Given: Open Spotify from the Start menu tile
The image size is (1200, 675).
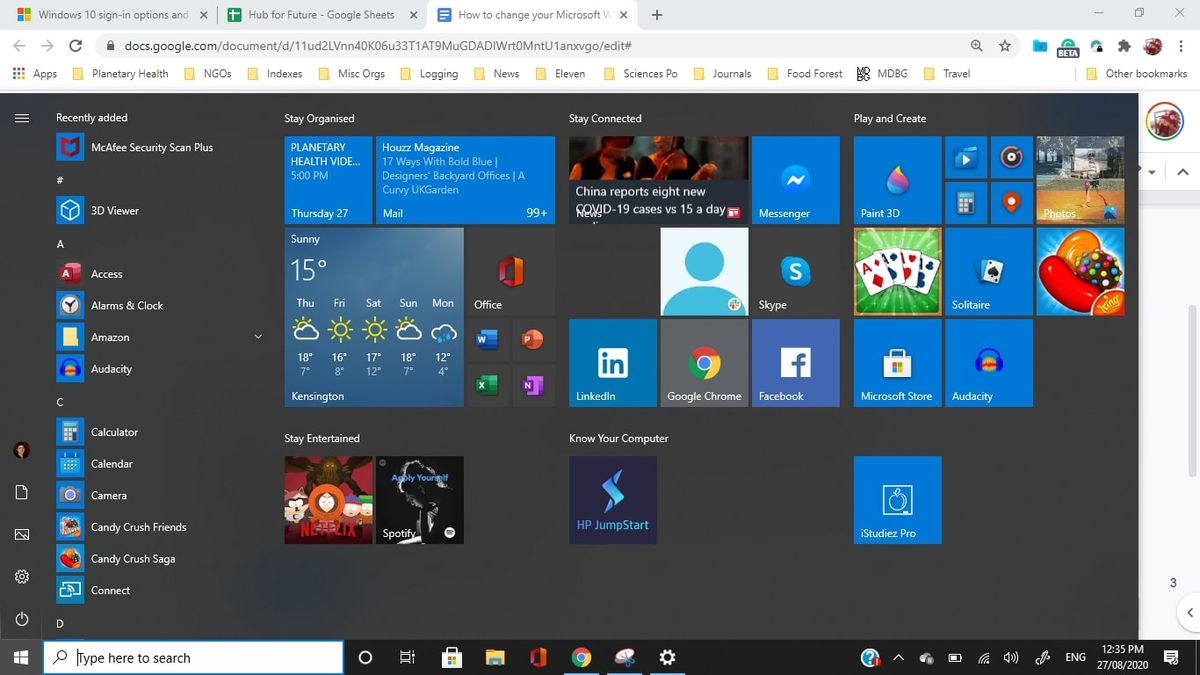Looking at the screenshot, I should click(419, 499).
